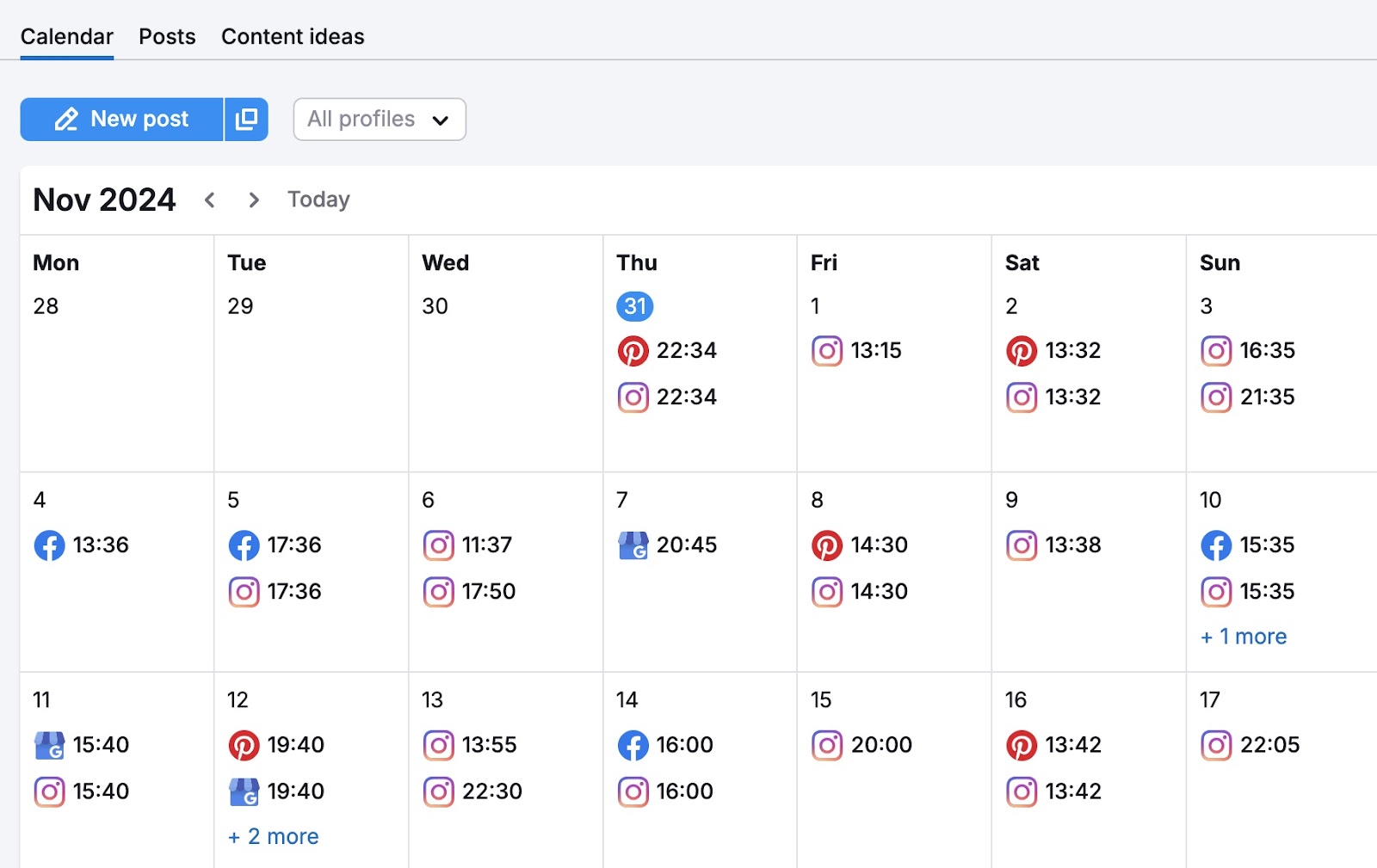Select the Instagram 20:00 post on November 15
The width and height of the screenshot is (1377, 868).
pyautogui.click(x=827, y=745)
